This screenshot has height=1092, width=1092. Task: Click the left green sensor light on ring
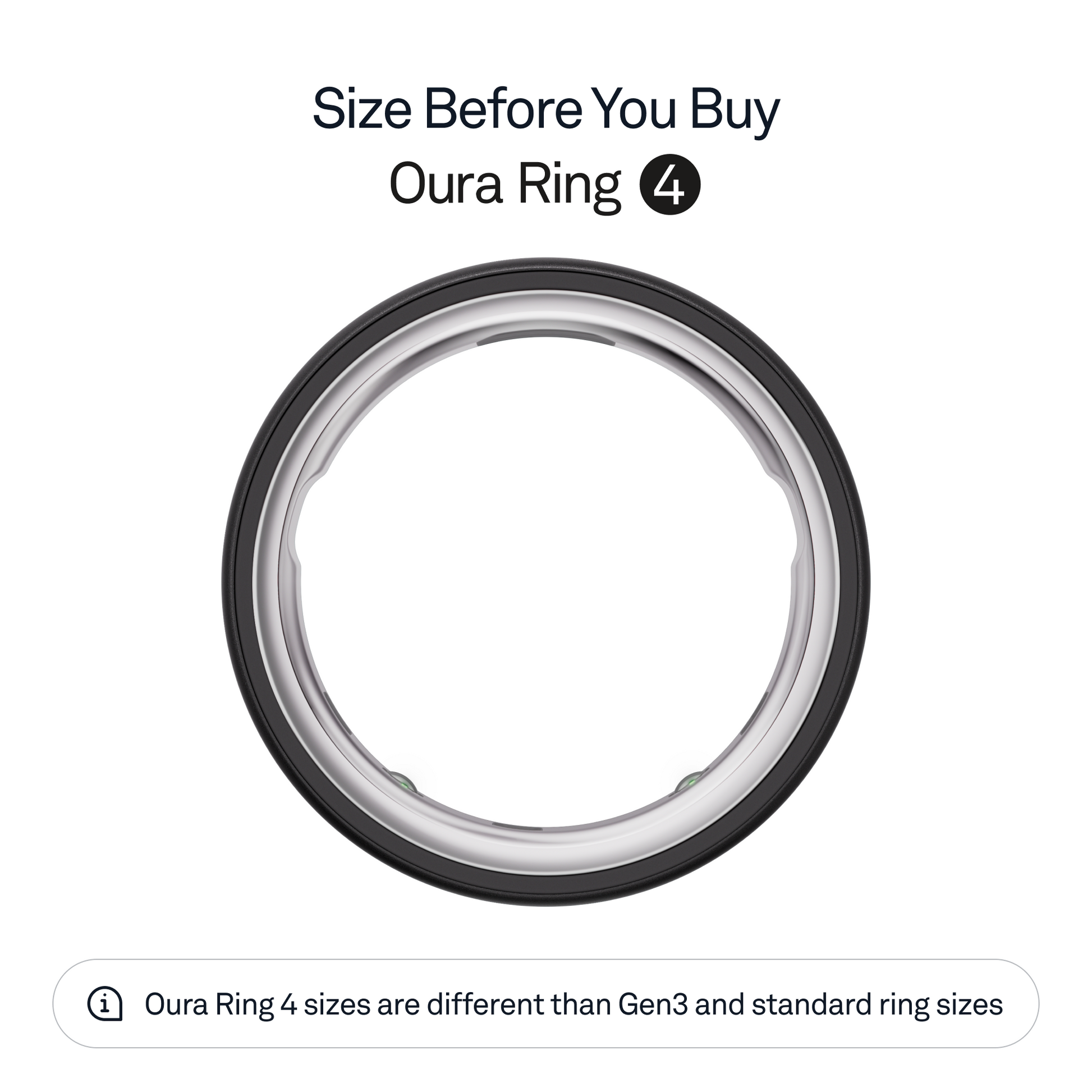(x=403, y=784)
